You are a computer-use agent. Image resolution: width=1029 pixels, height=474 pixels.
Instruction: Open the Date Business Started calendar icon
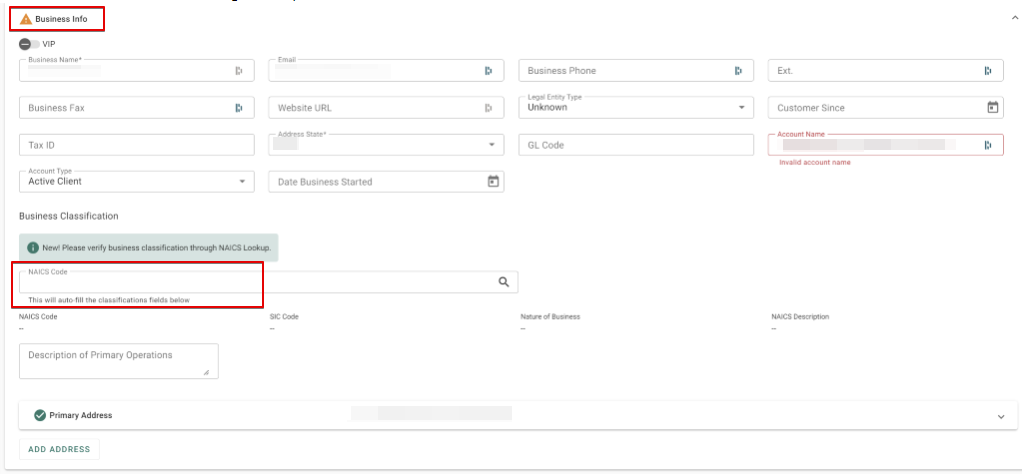coord(492,182)
